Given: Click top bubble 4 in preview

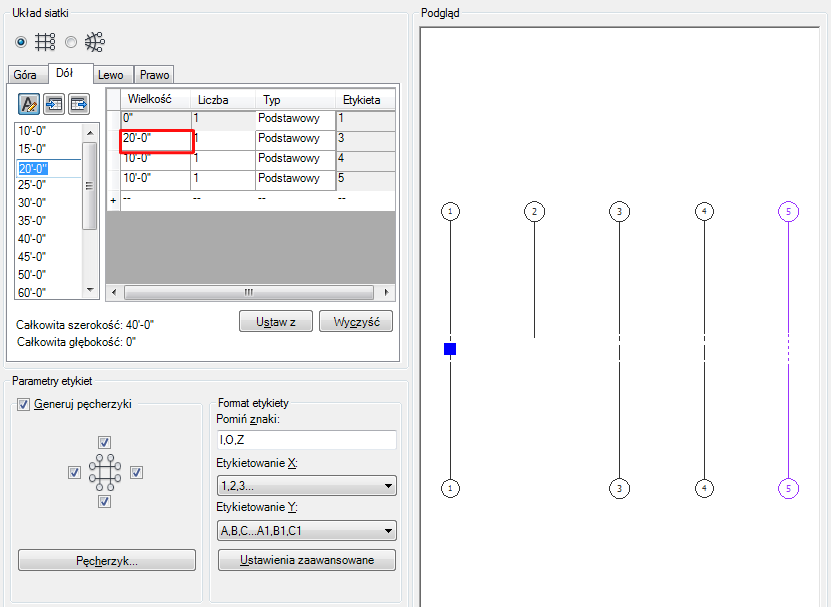Looking at the screenshot, I should tap(704, 212).
